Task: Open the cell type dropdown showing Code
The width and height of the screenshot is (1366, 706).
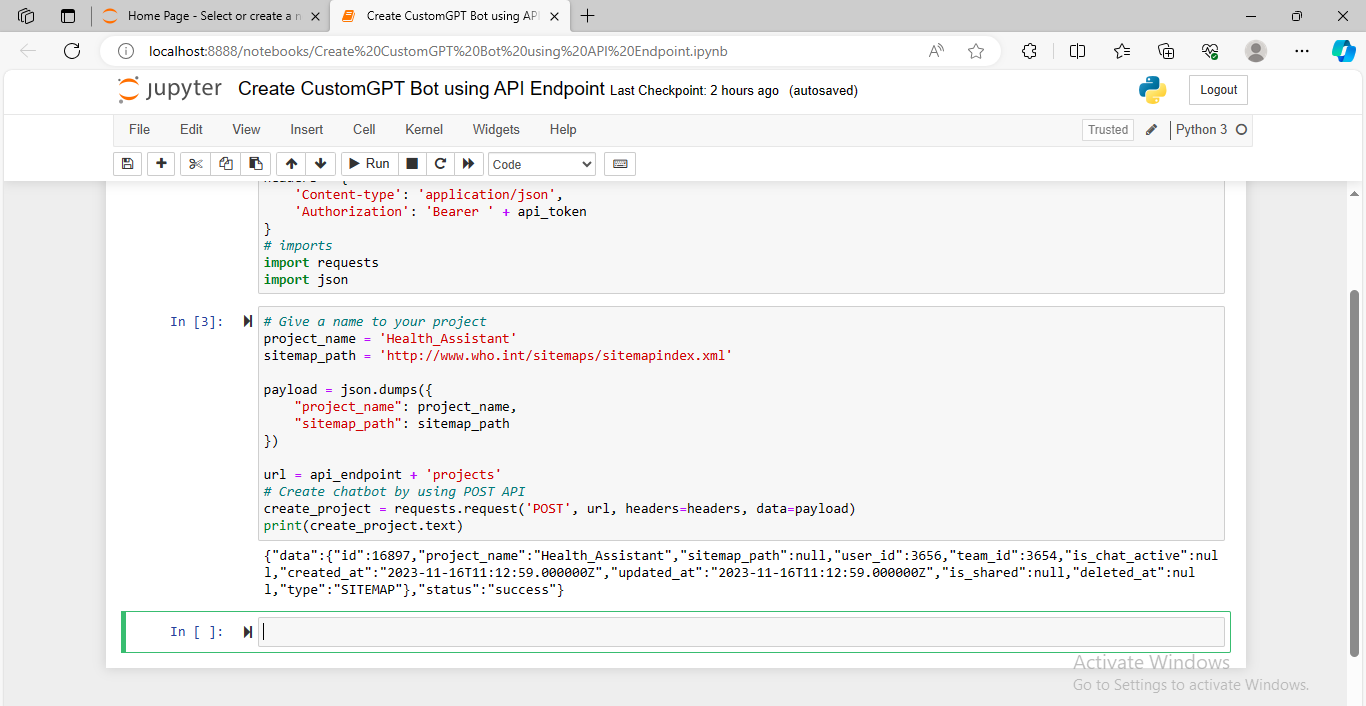Action: click(541, 163)
